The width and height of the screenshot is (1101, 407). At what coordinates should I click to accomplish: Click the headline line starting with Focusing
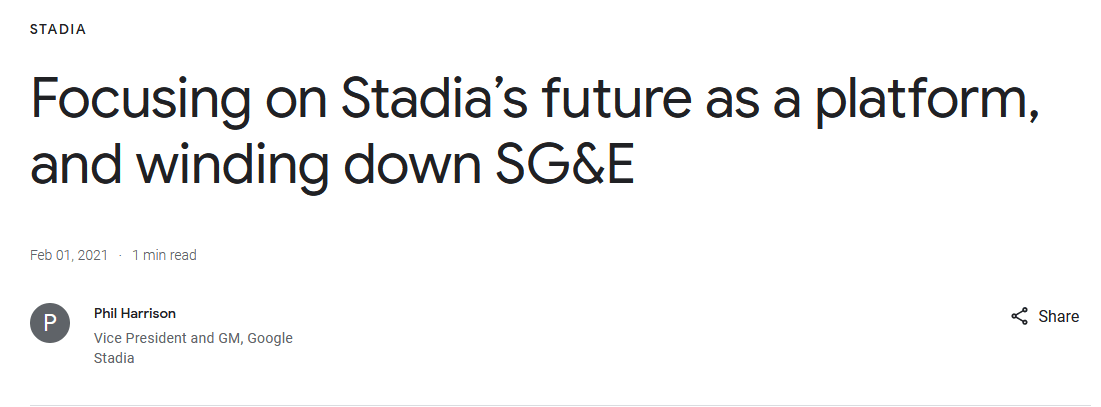pos(534,98)
